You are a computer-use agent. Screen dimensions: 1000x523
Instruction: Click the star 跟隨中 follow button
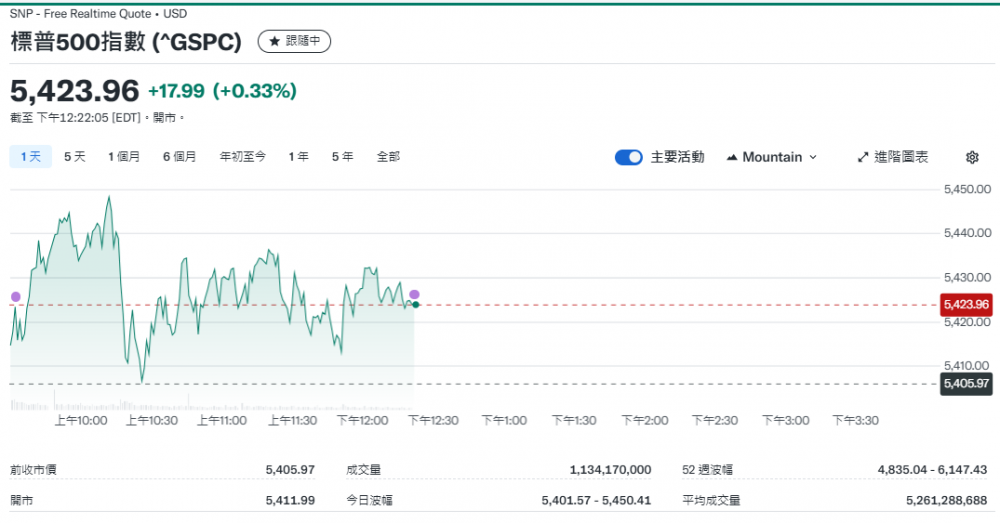[x=294, y=41]
